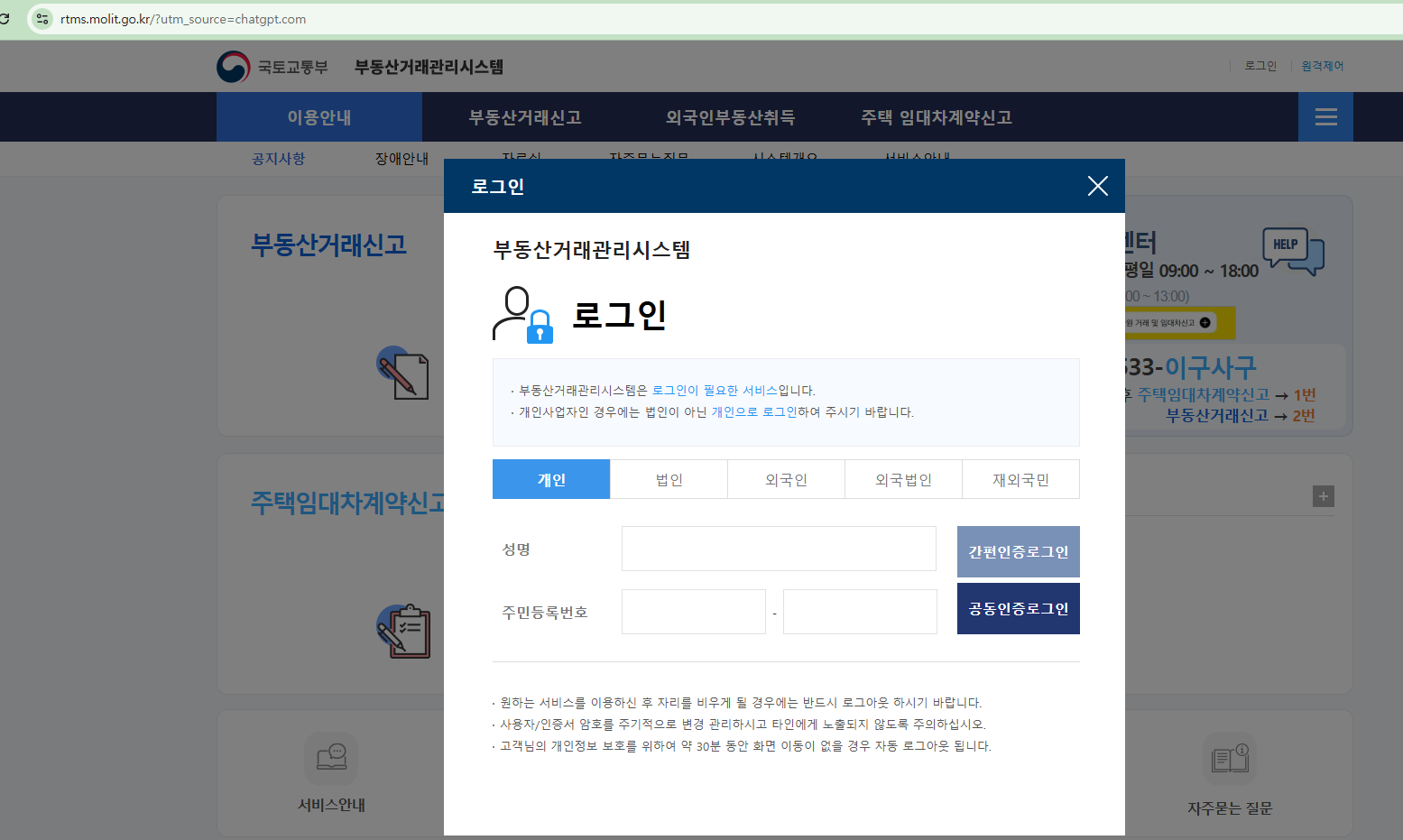Open the 원격제어 link at top right
This screenshot has height=840, width=1403.
(x=1322, y=65)
